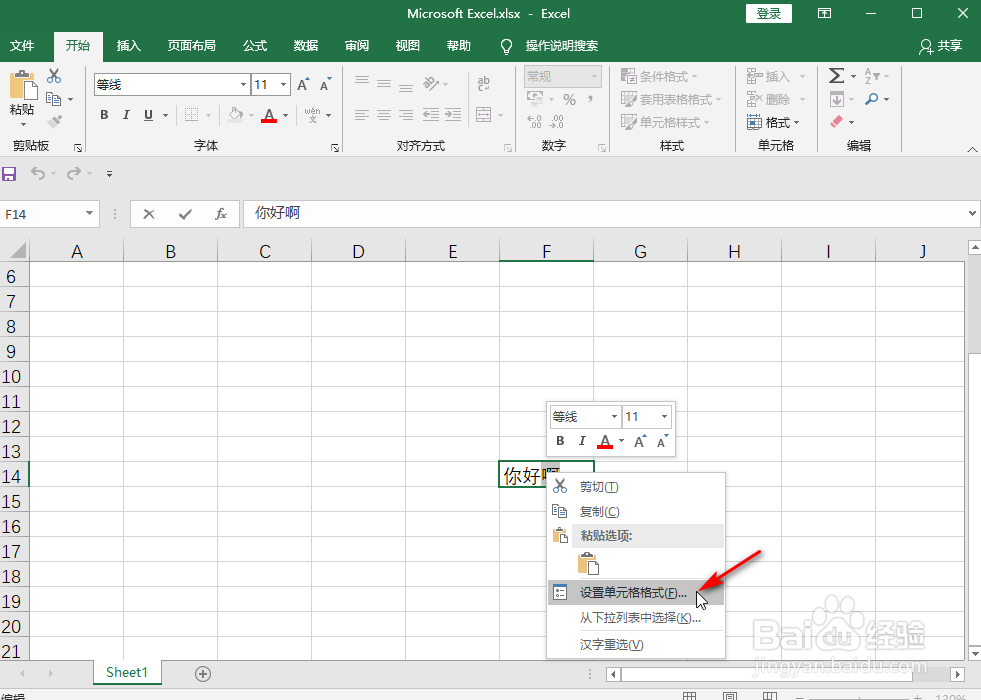
Task: Click the Paste clipboard icon in ribbon
Action: pos(23,86)
